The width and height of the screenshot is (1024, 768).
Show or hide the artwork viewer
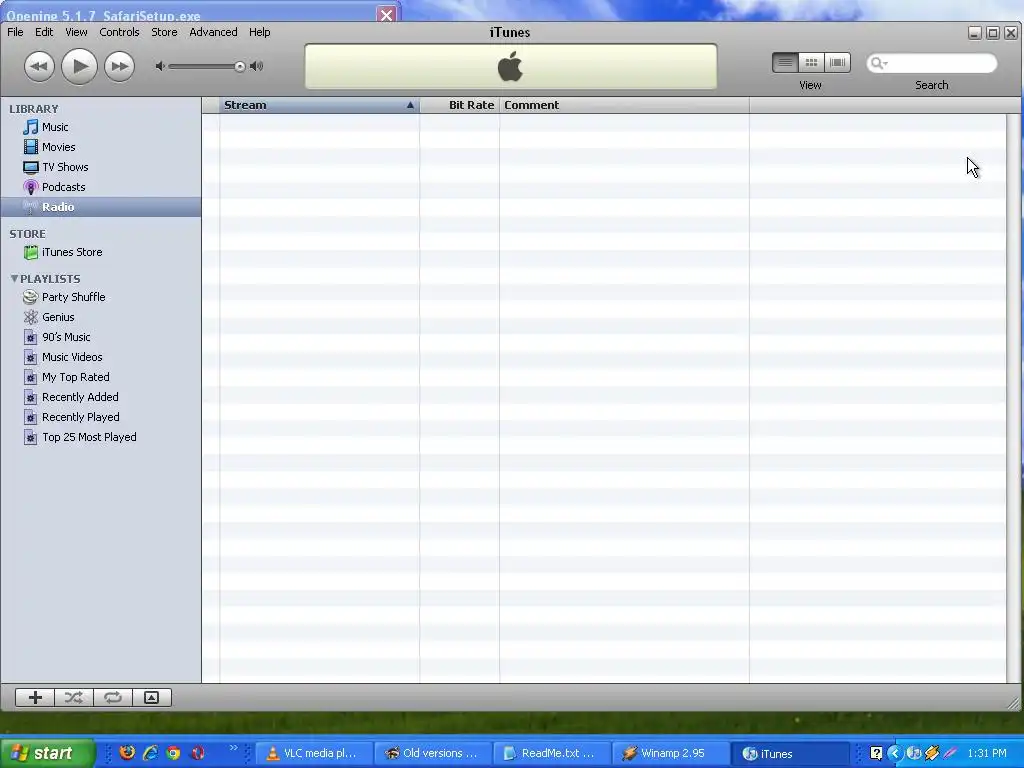click(x=152, y=697)
